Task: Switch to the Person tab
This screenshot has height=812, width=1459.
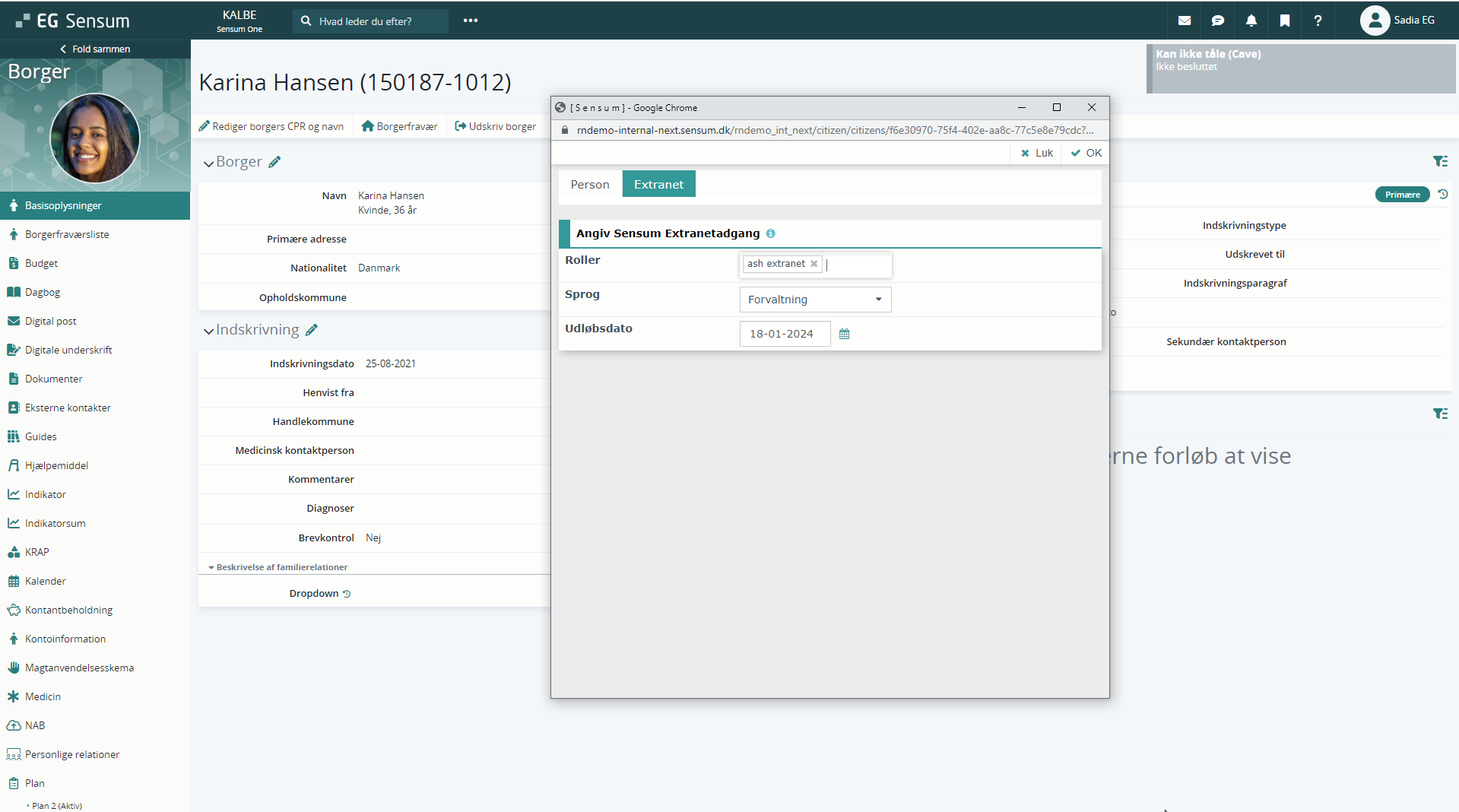Action: tap(590, 184)
